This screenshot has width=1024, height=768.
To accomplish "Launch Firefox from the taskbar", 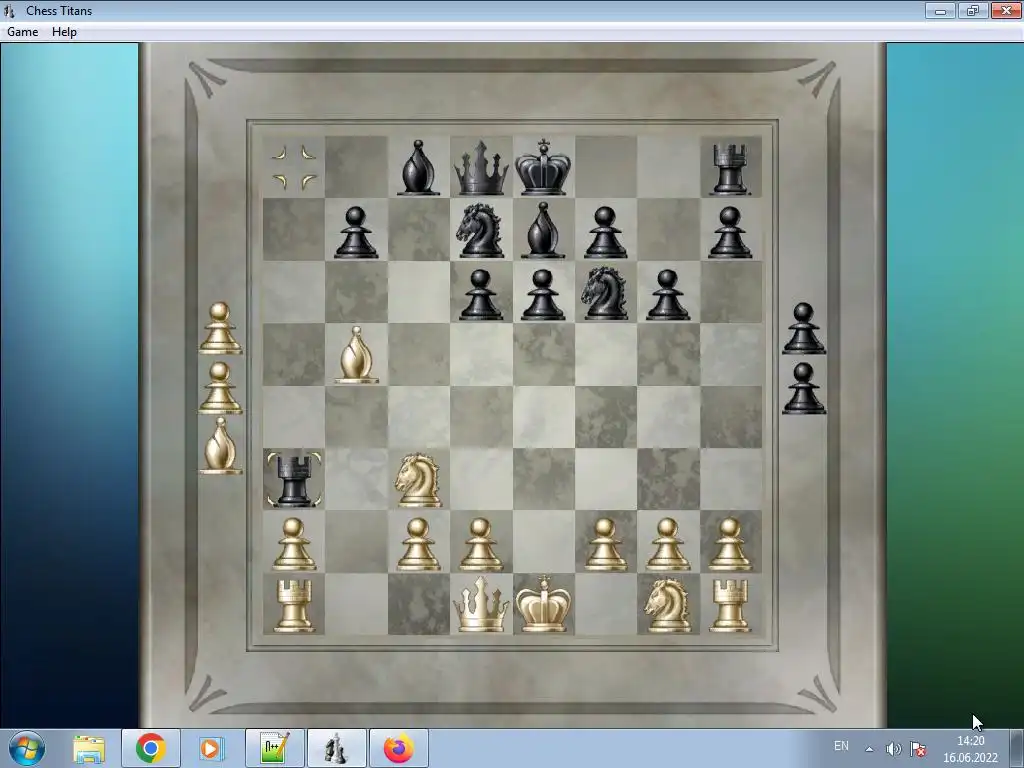I will [x=398, y=748].
